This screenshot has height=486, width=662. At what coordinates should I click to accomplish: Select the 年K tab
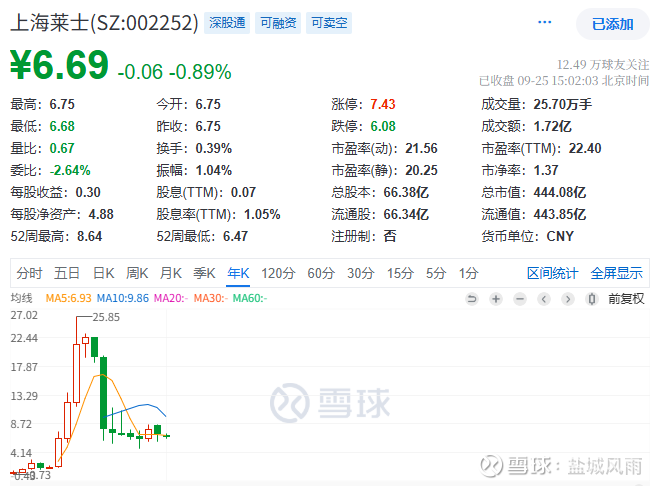click(238, 273)
